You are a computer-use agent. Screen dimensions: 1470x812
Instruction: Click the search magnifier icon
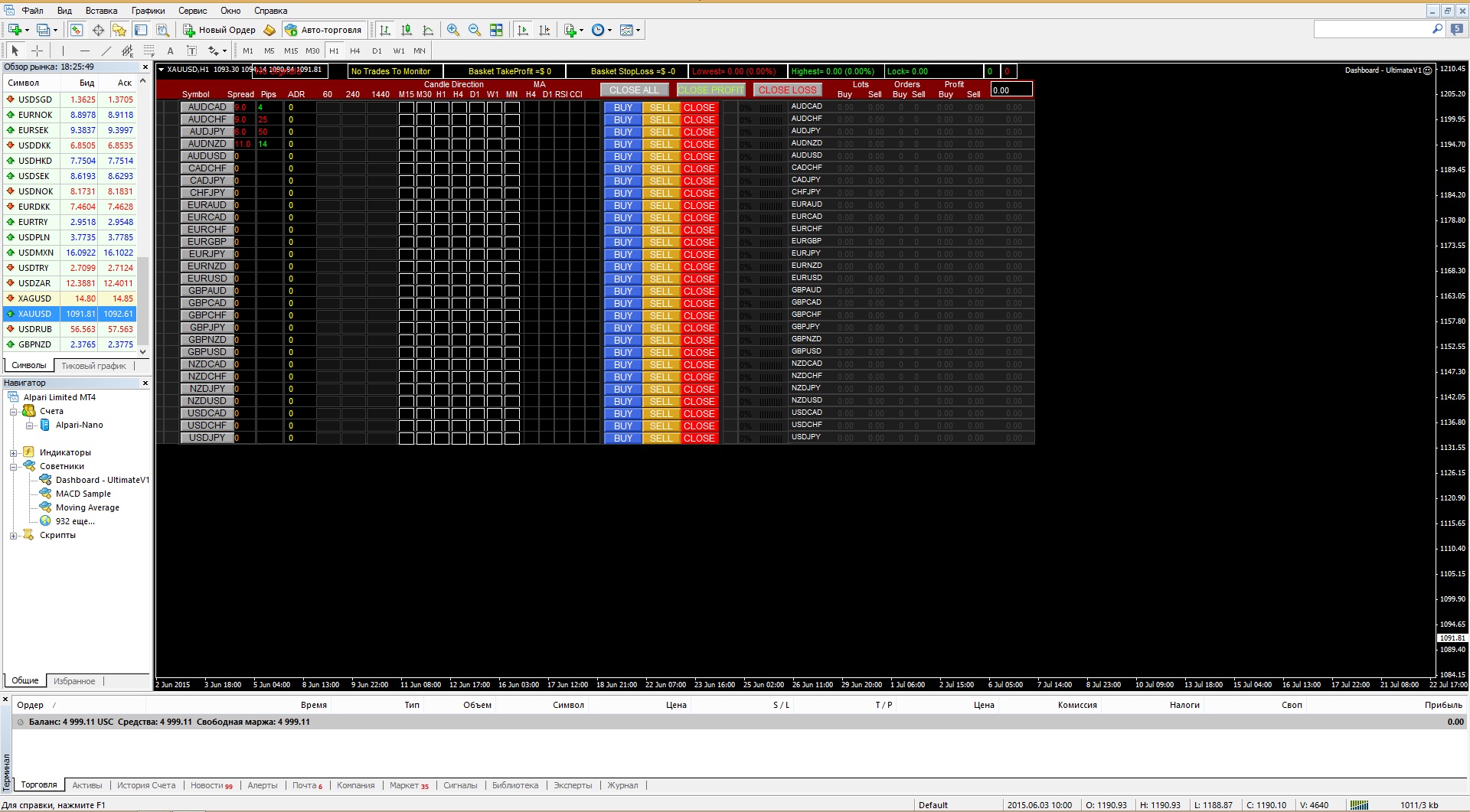(x=1437, y=29)
